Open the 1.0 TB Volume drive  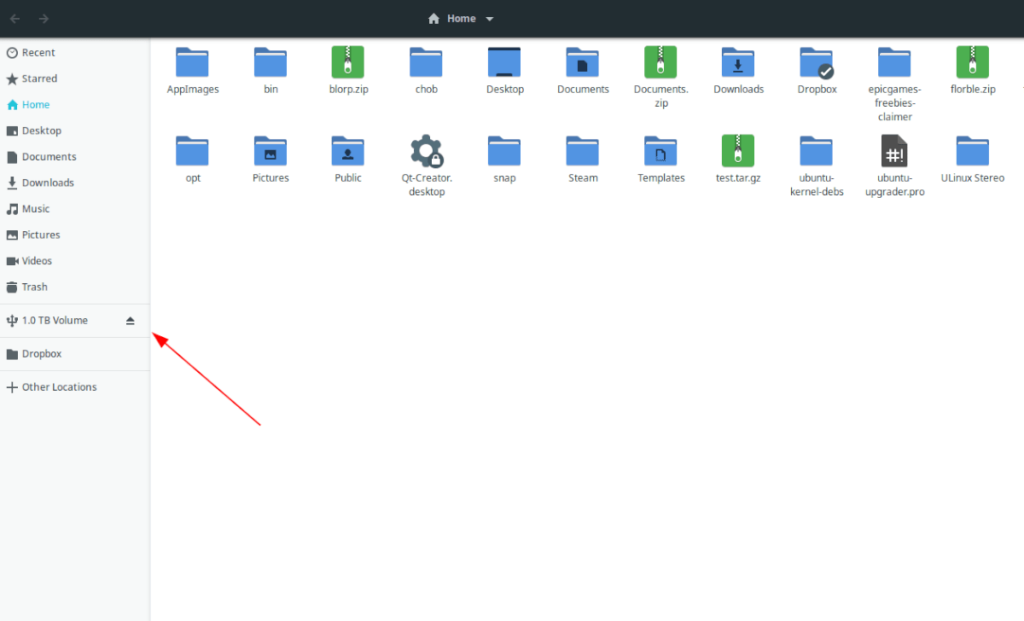(55, 321)
